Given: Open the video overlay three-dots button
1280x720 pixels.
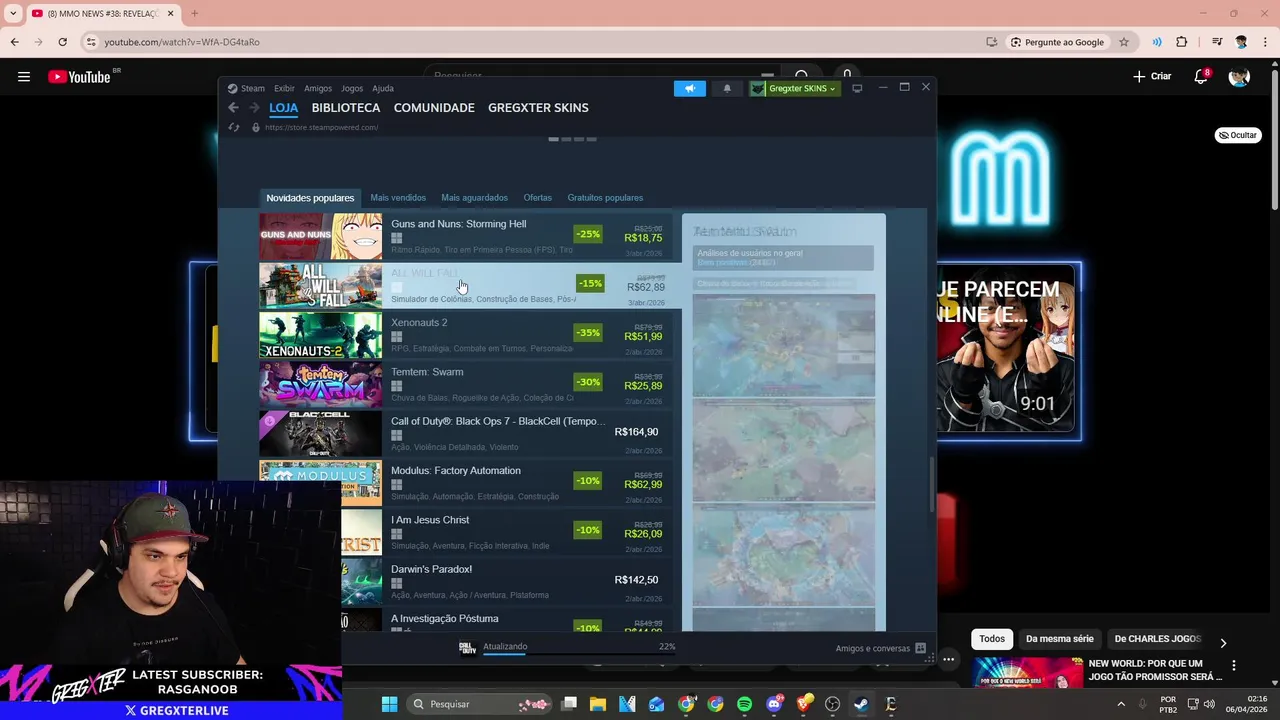Looking at the screenshot, I should point(948,659).
